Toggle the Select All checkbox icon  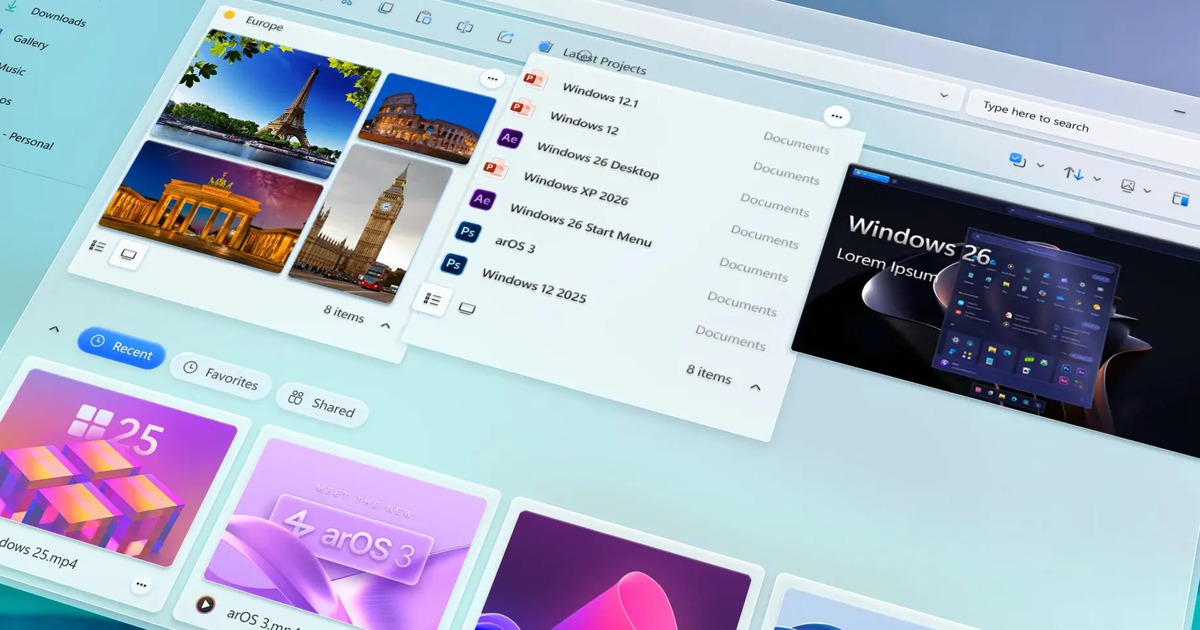(x=1016, y=158)
